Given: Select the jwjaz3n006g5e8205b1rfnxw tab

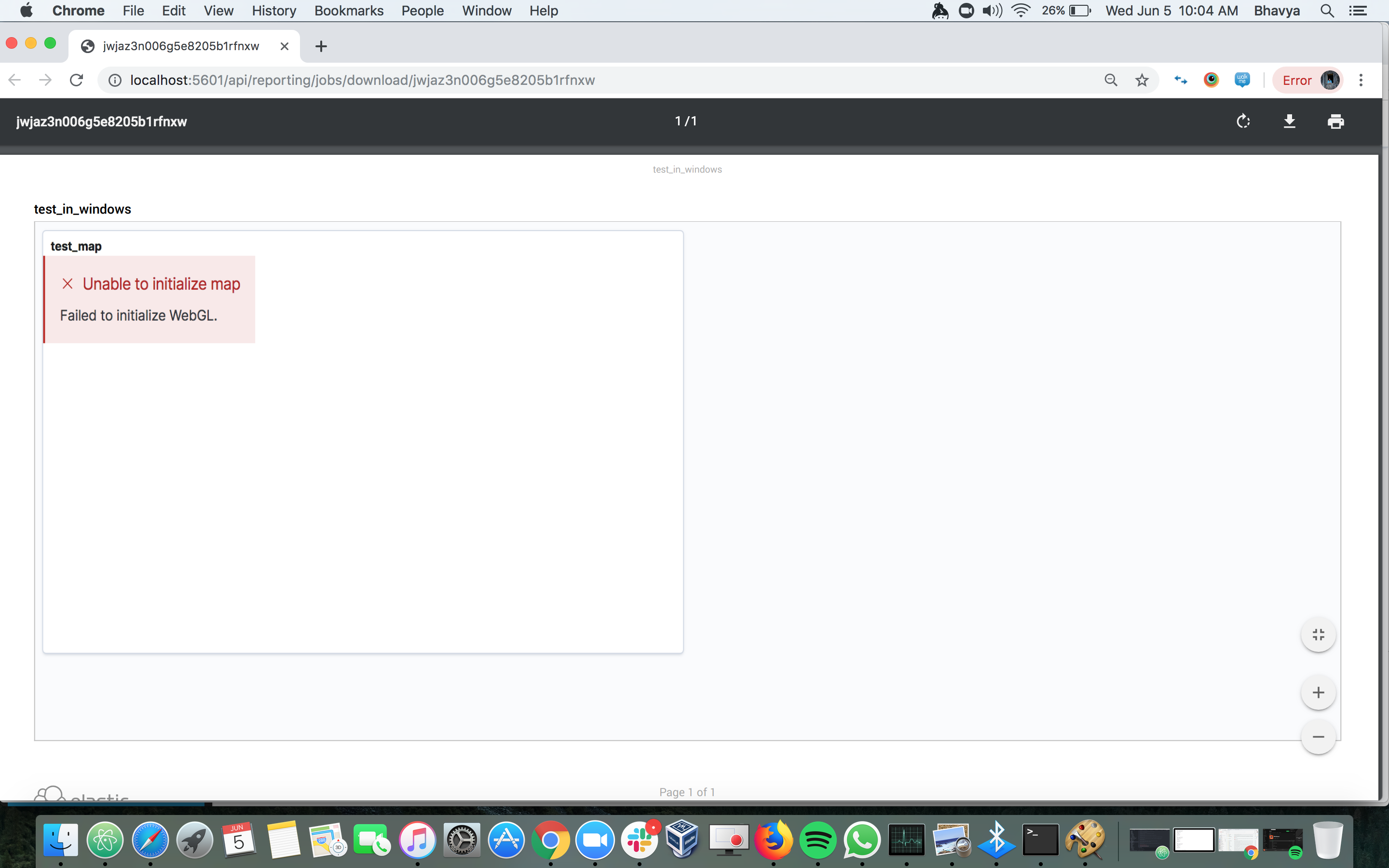Looking at the screenshot, I should point(181,46).
